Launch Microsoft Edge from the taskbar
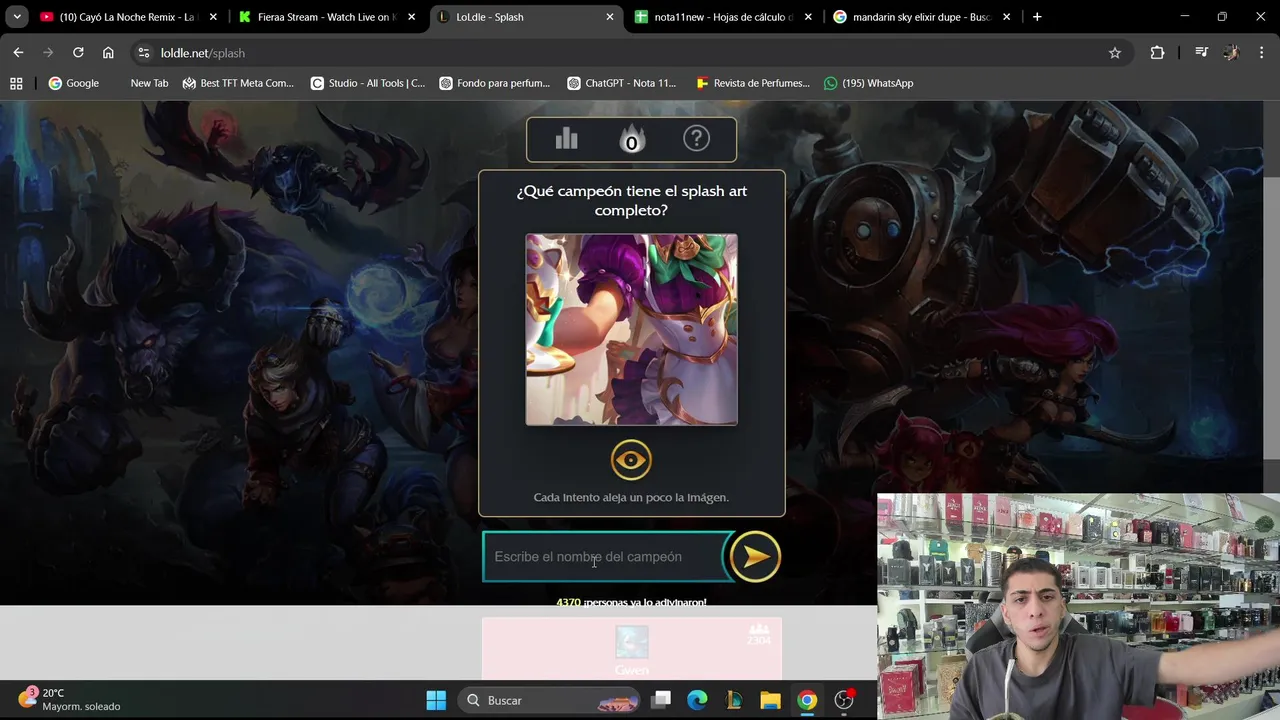Image resolution: width=1280 pixels, height=720 pixels. 697,700
